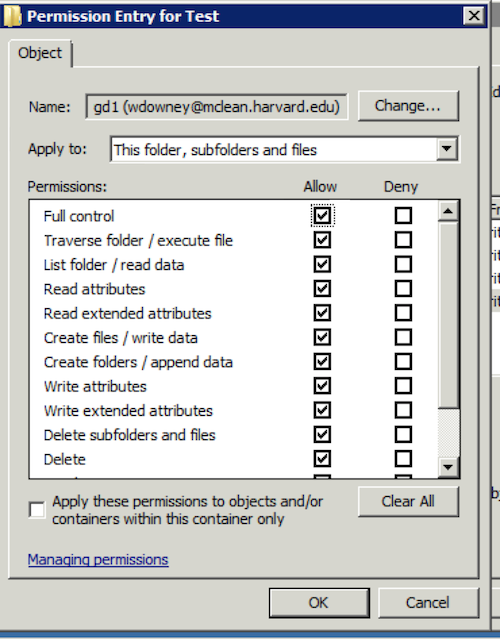This screenshot has height=639, width=500.
Task: Select the Object tab
Action: pos(40,53)
